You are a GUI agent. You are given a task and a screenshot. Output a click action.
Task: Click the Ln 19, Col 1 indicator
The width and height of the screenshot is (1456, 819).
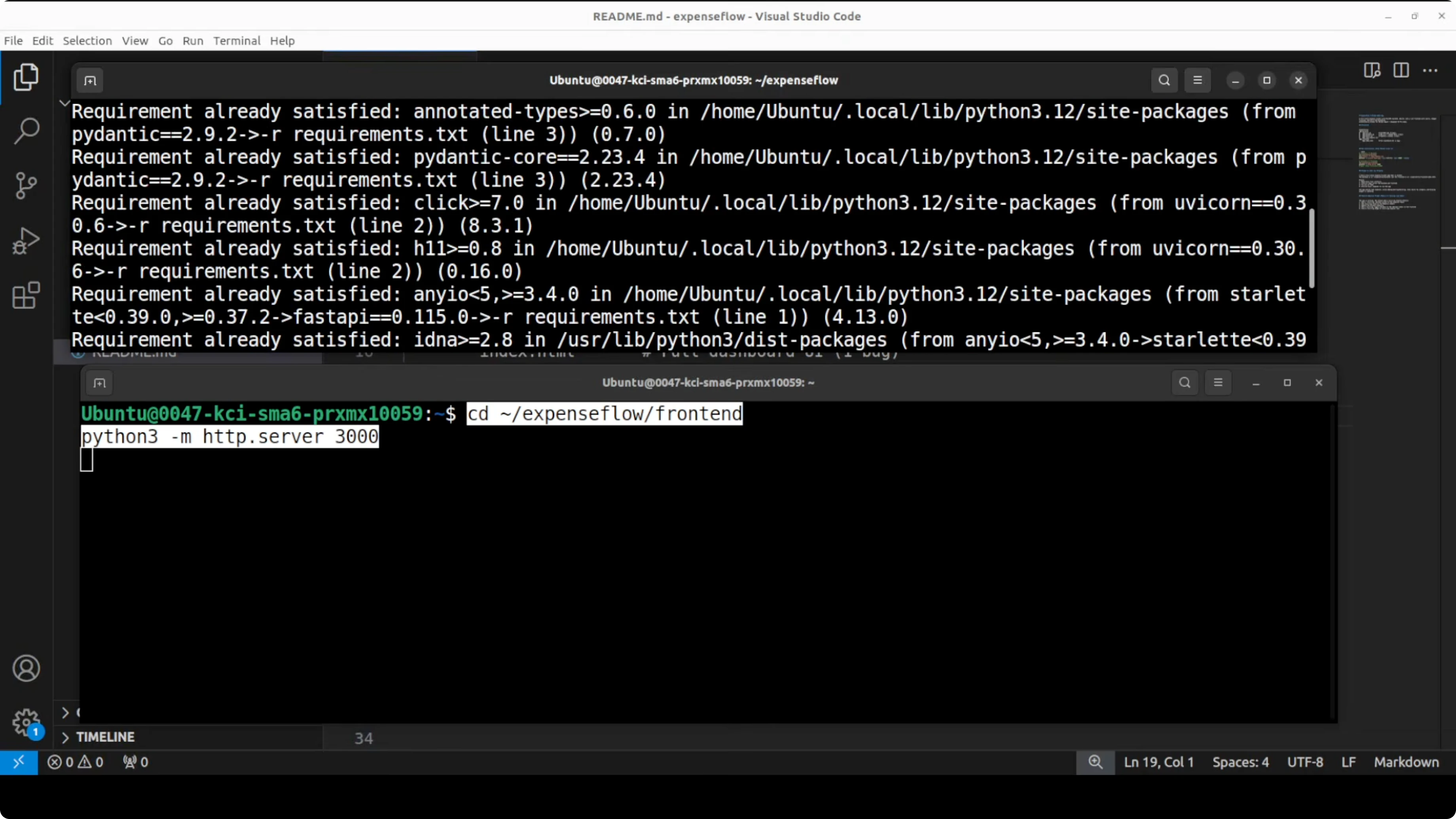pyautogui.click(x=1158, y=762)
